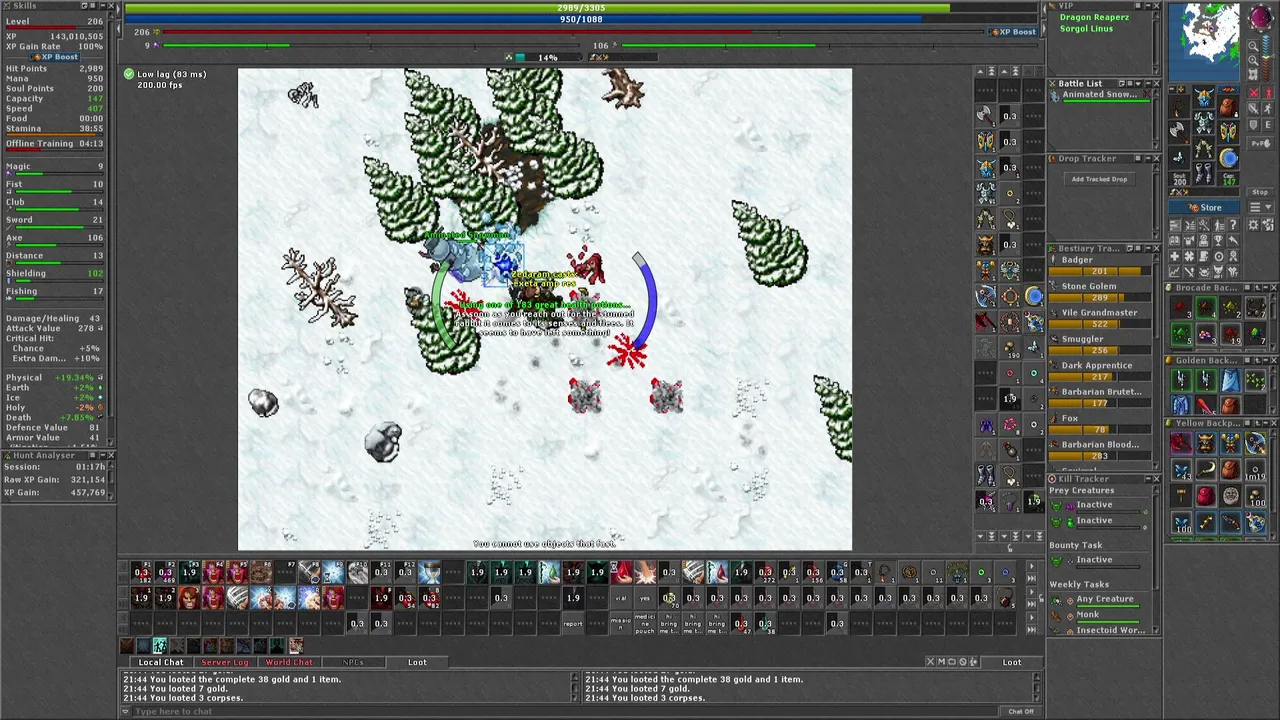Select Stone Golem in Bestiary Tracker
Viewport: 1280px width, 720px height.
[x=1098, y=291]
